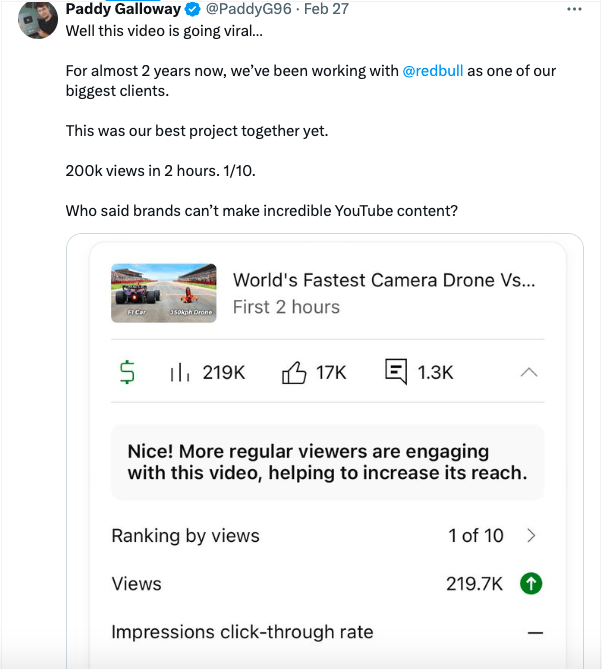Click the 'Nice! More regular viewers' insight card

click(327, 462)
